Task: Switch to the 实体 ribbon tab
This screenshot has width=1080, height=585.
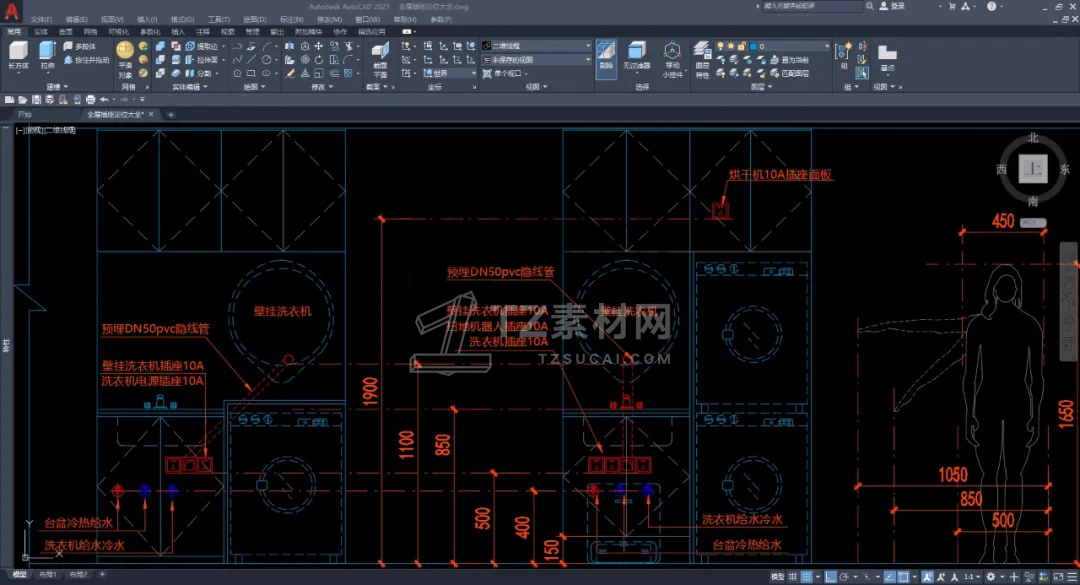Action: (41, 32)
